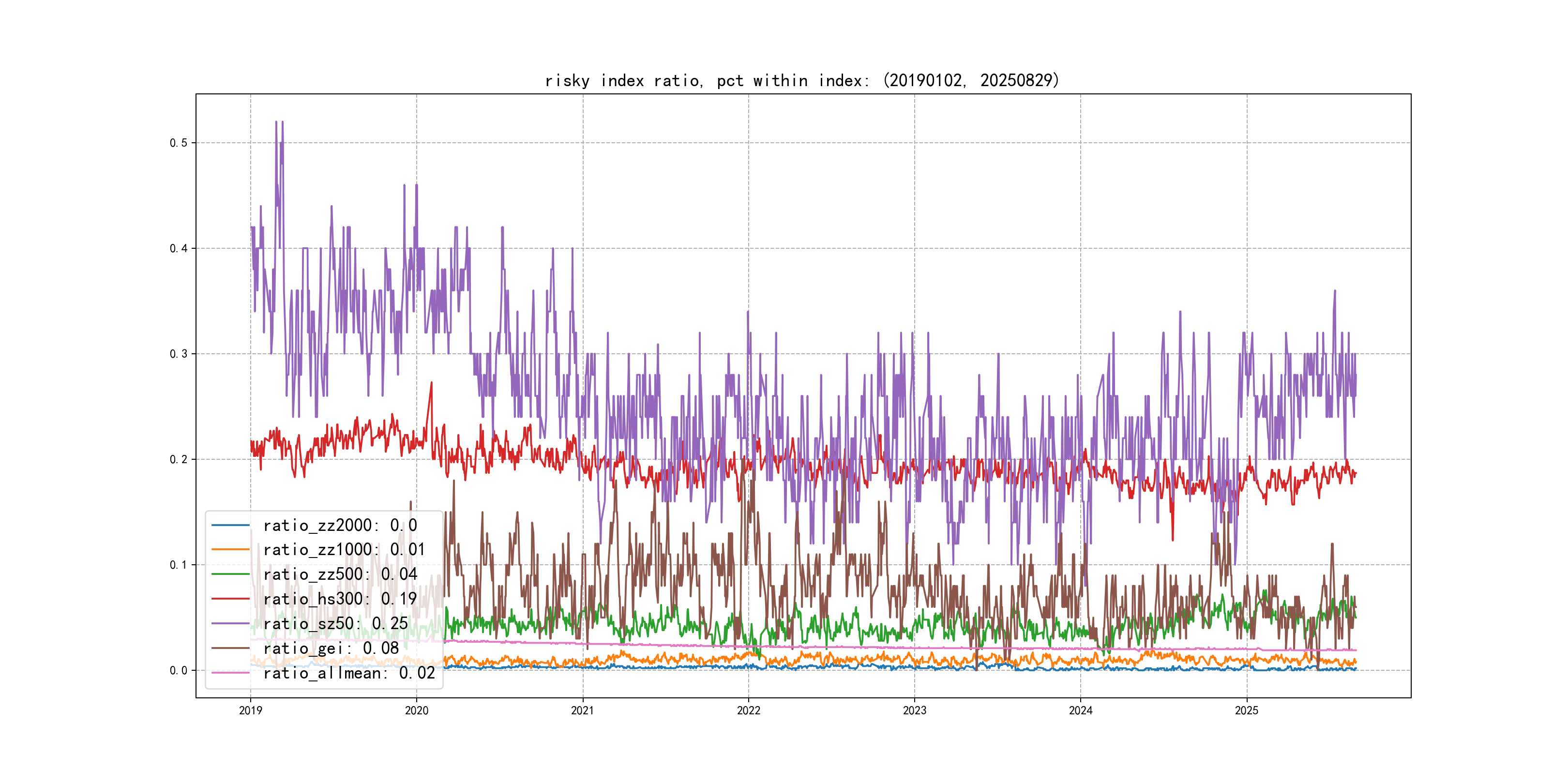Click the 2025 x-axis tick label

pos(1246,710)
